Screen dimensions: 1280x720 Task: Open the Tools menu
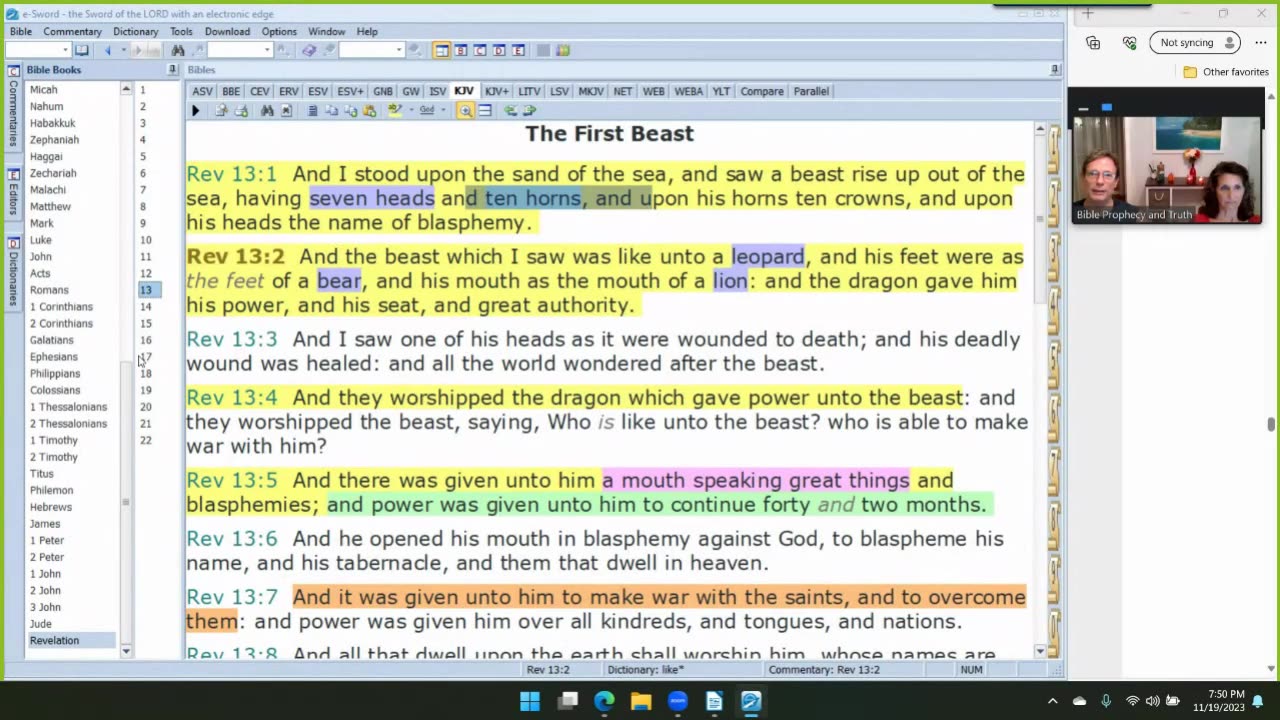coord(181,32)
